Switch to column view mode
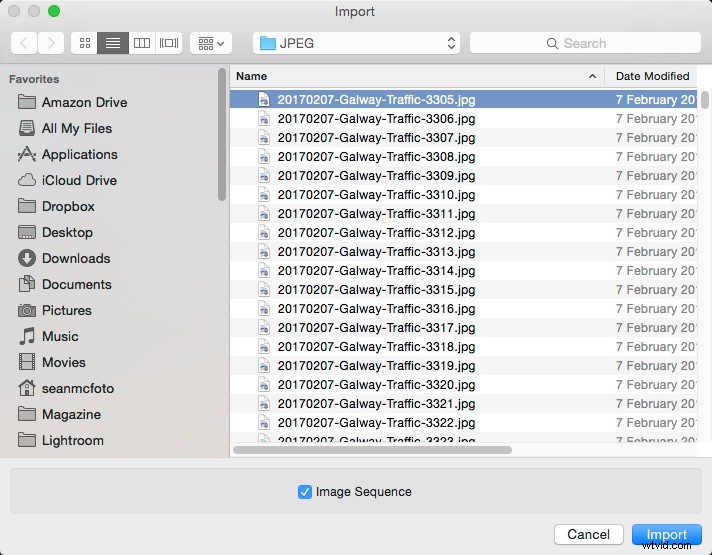The height and width of the screenshot is (555, 712). (141, 43)
